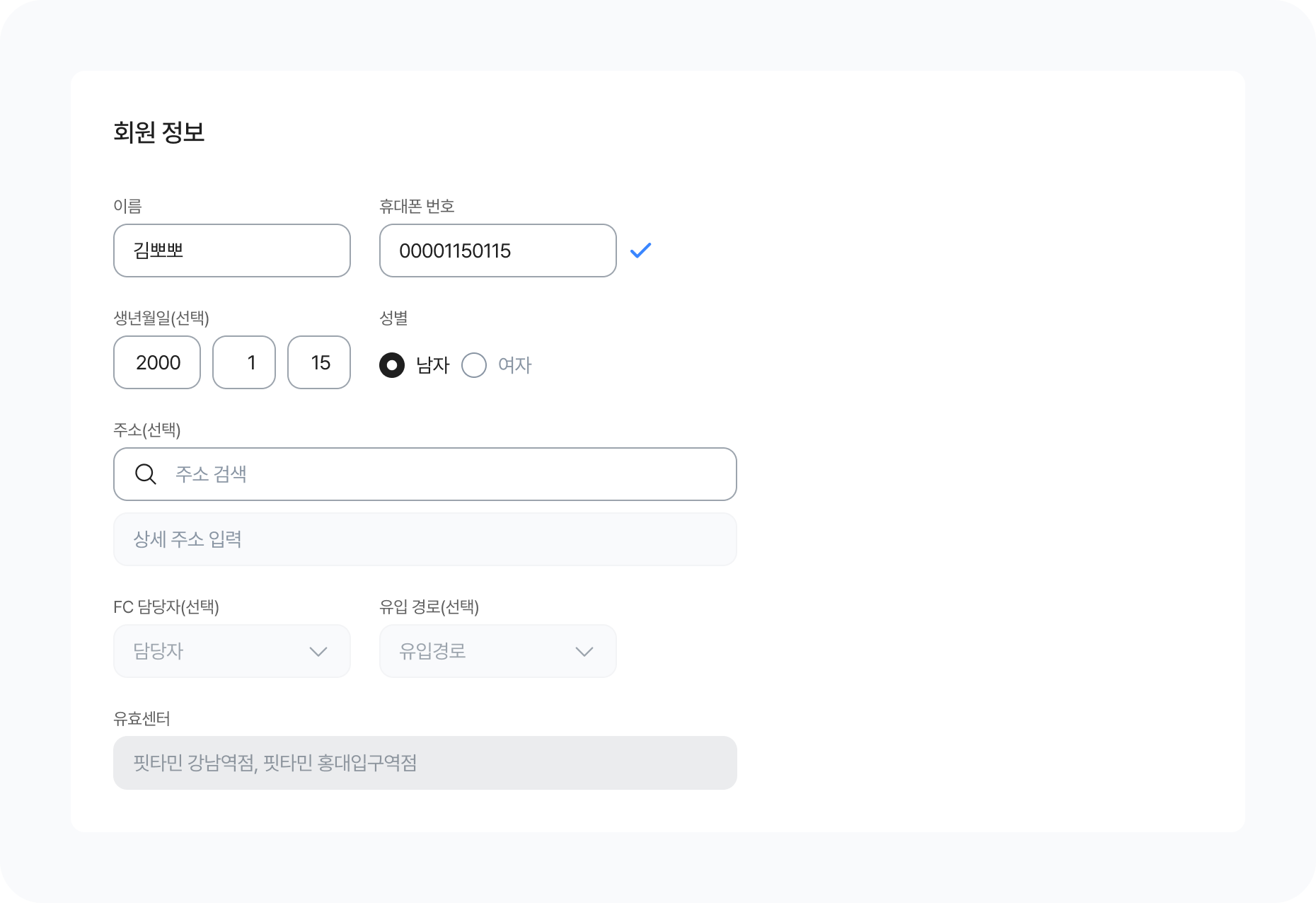Screen dimensions: 1316x903
Task: Open the 유입경로 dropdown
Action: [x=497, y=651]
